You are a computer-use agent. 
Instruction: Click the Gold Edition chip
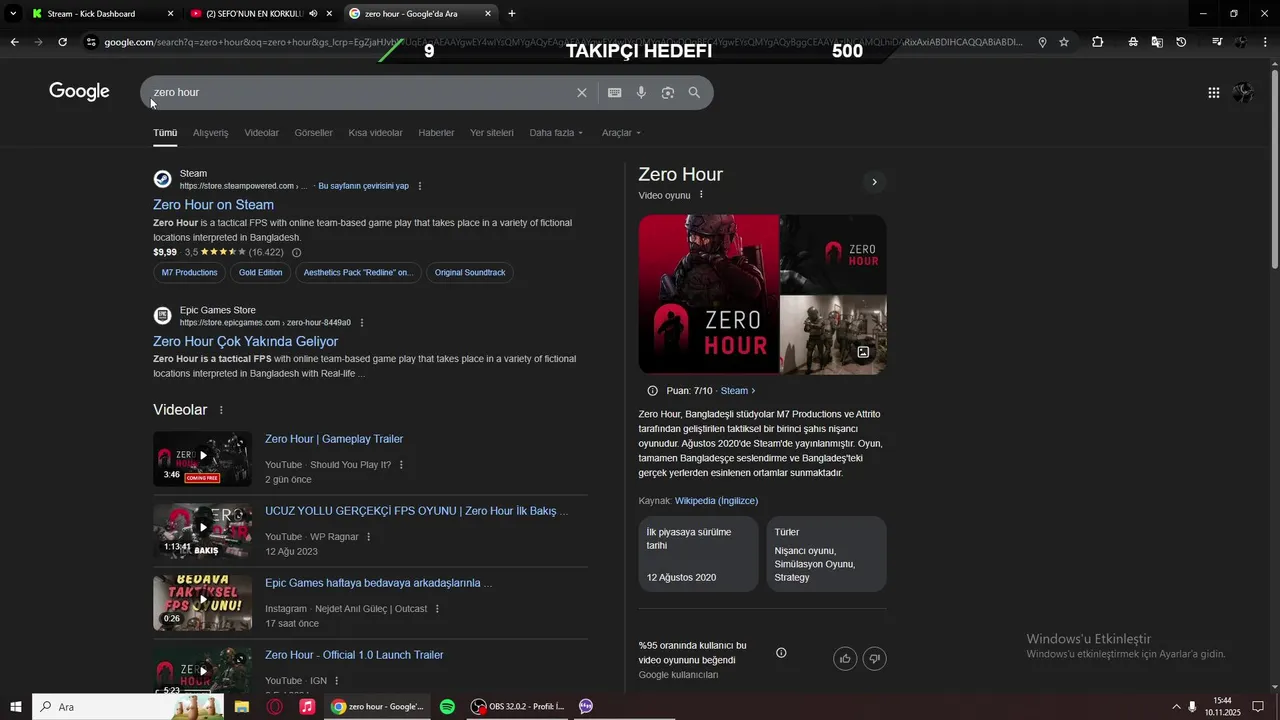point(261,273)
